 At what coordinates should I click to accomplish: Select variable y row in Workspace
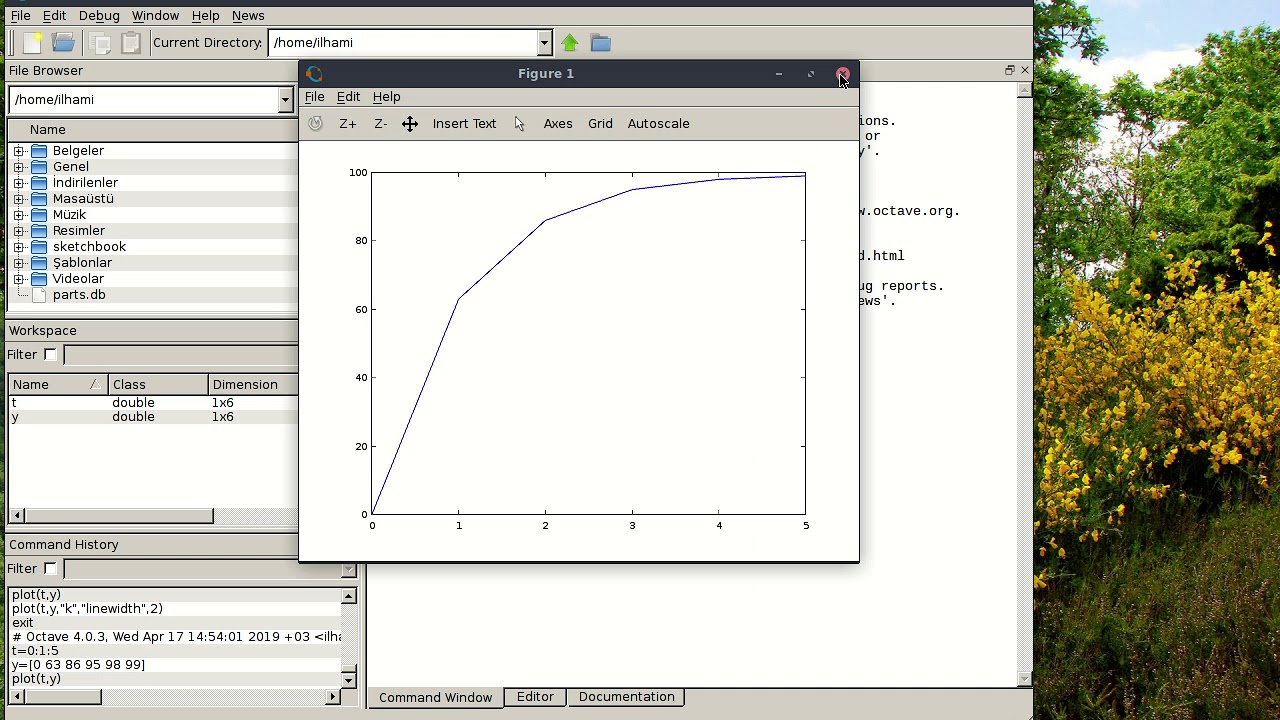coord(153,417)
